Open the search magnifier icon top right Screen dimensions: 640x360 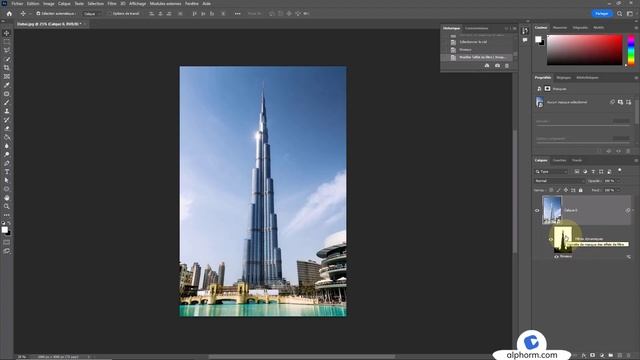pos(620,13)
